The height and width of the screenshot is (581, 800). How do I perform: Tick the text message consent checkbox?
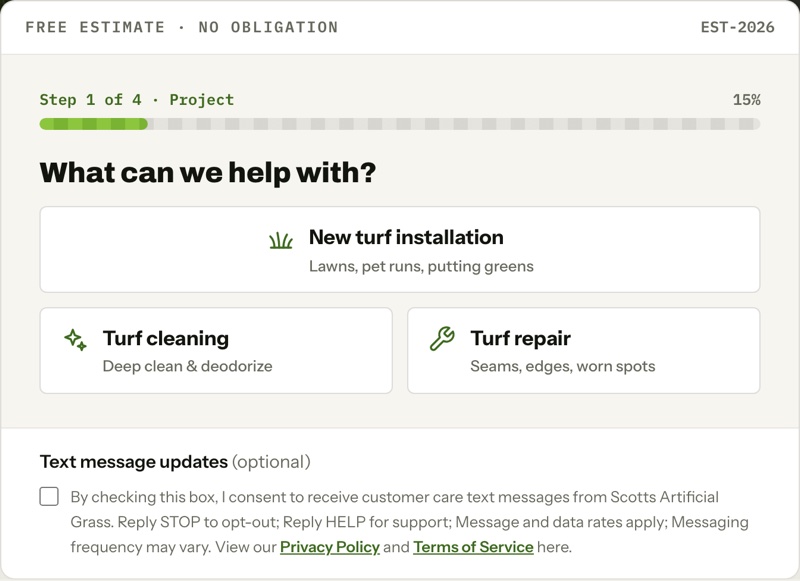click(x=49, y=496)
